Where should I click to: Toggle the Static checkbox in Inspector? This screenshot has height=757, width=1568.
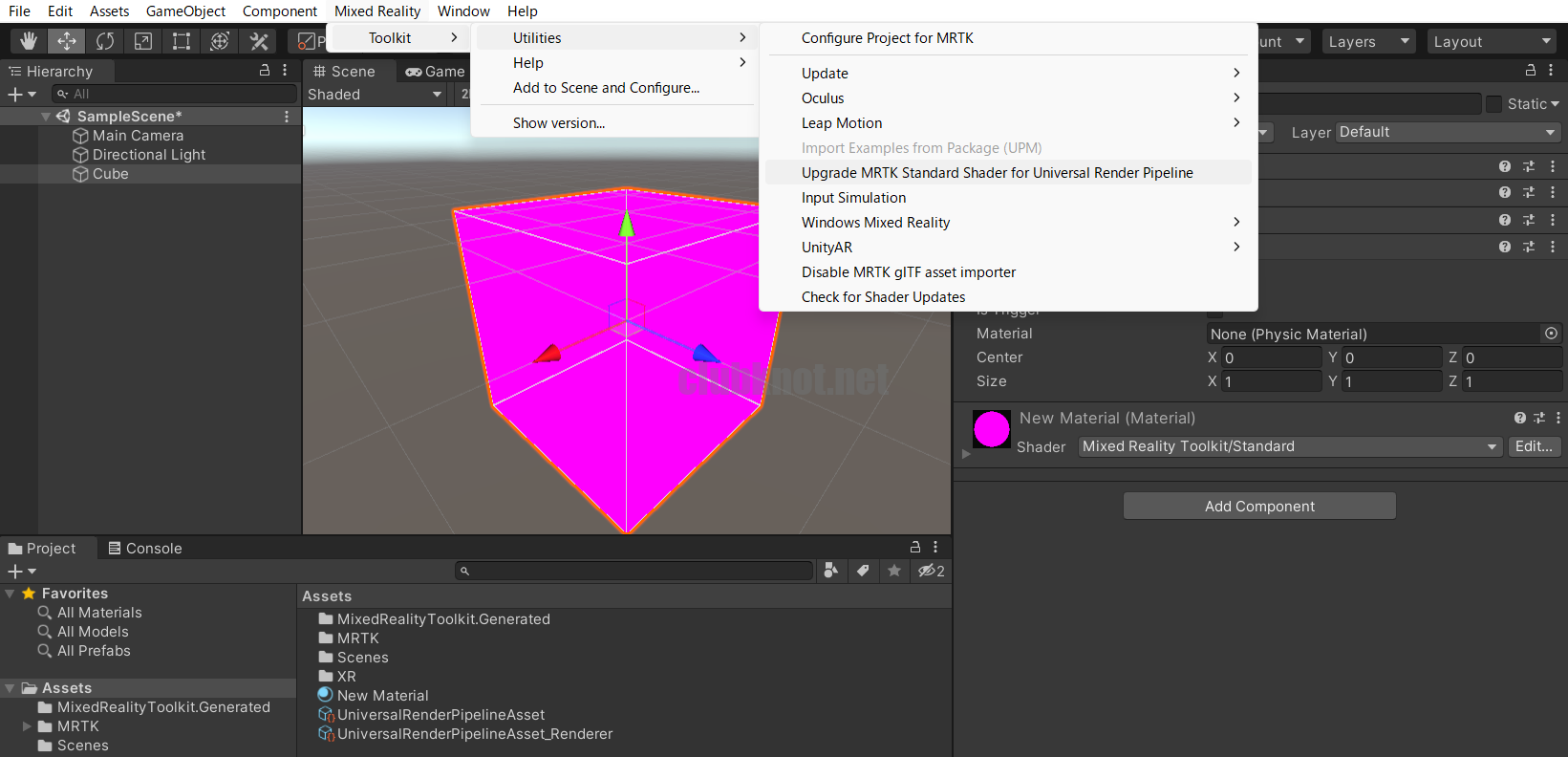pos(1493,104)
